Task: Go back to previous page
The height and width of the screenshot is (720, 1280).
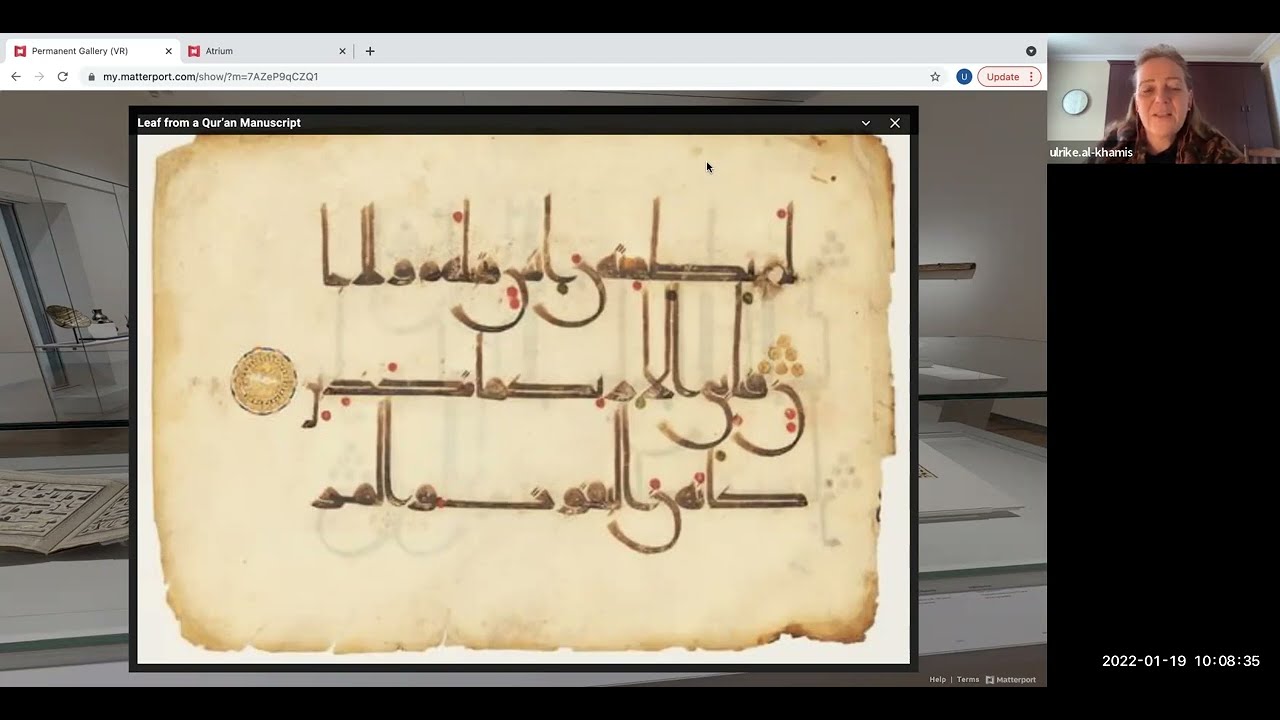Action: tap(16, 77)
